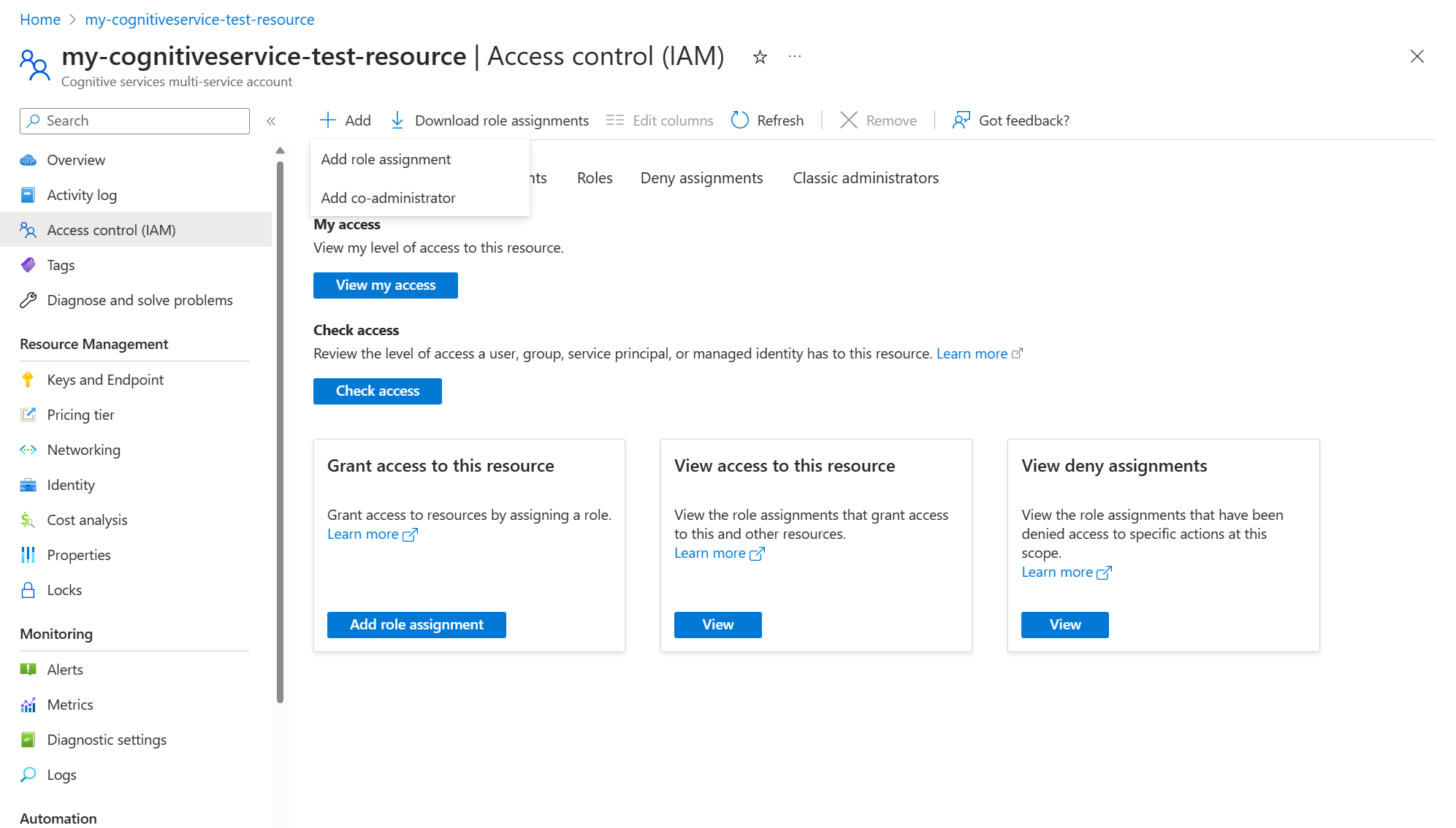Click into the sidebar Search field
1456x828 pixels.
[x=134, y=121]
